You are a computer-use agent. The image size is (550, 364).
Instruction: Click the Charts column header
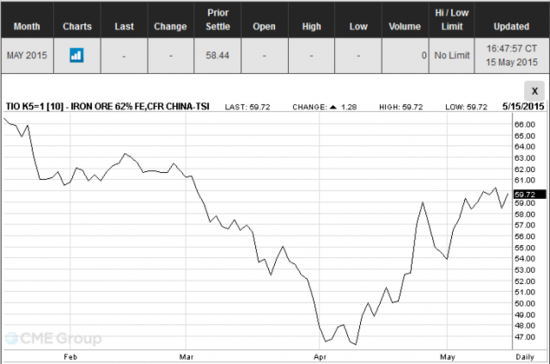[x=77, y=26]
